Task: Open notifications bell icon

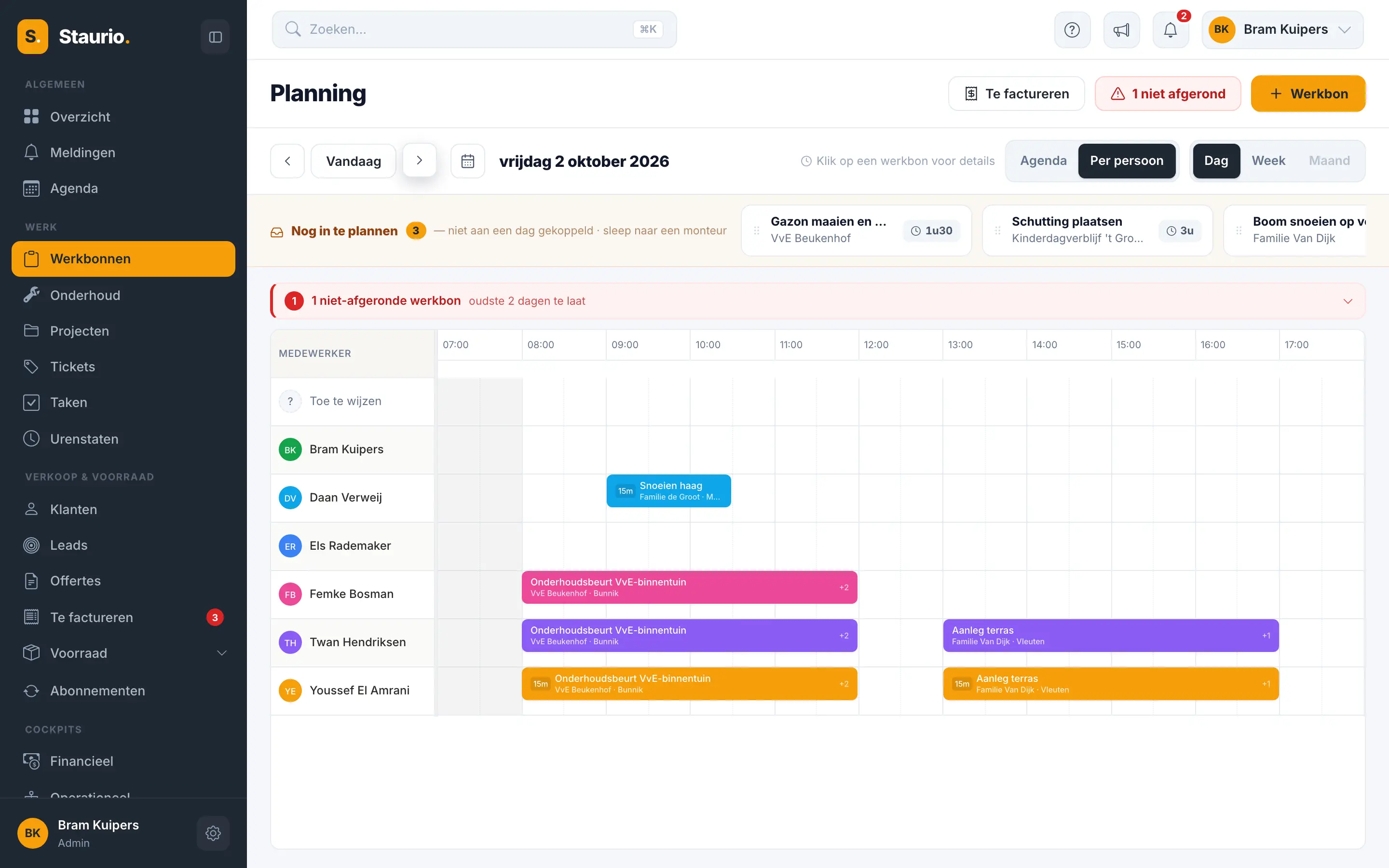Action: pos(1171,30)
